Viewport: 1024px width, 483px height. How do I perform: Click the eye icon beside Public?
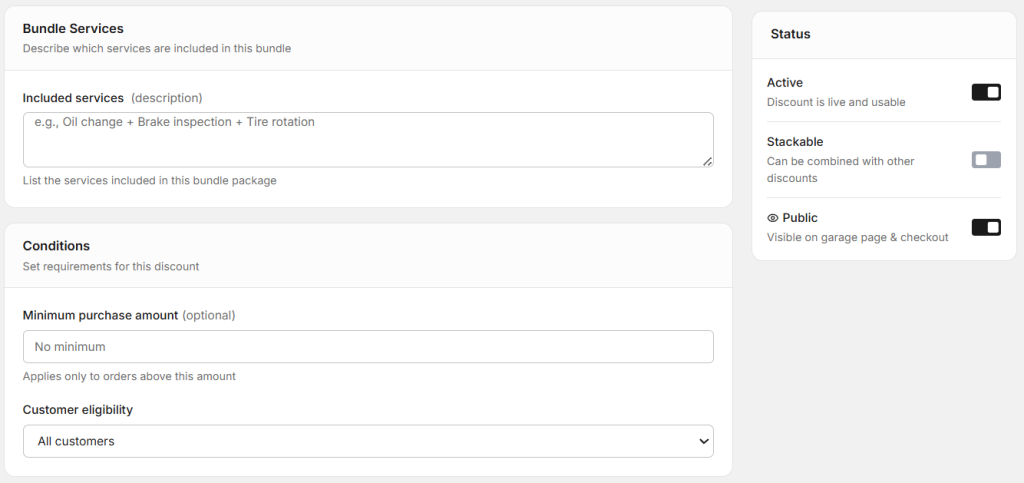click(773, 218)
